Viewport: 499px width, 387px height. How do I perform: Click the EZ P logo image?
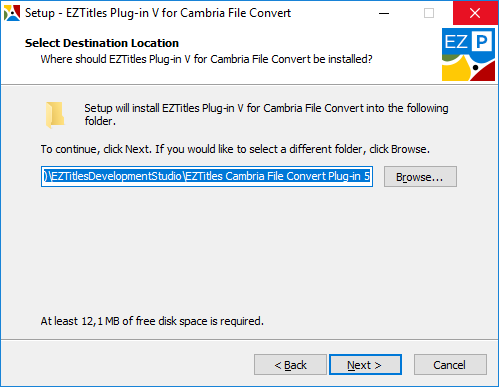point(468,54)
